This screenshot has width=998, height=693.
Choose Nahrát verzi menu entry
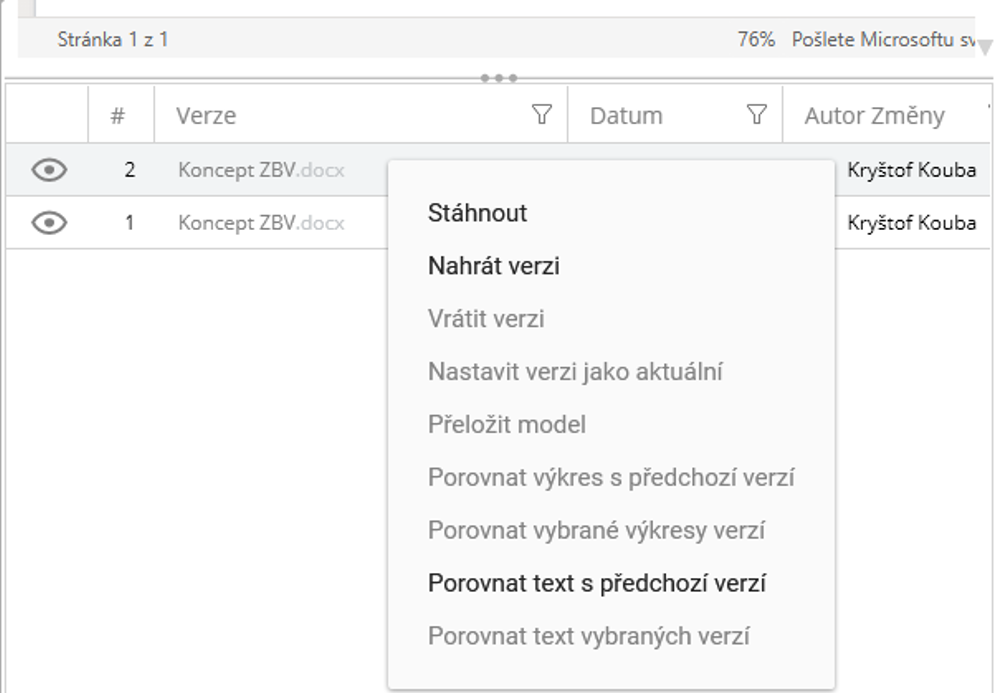pyautogui.click(x=493, y=266)
